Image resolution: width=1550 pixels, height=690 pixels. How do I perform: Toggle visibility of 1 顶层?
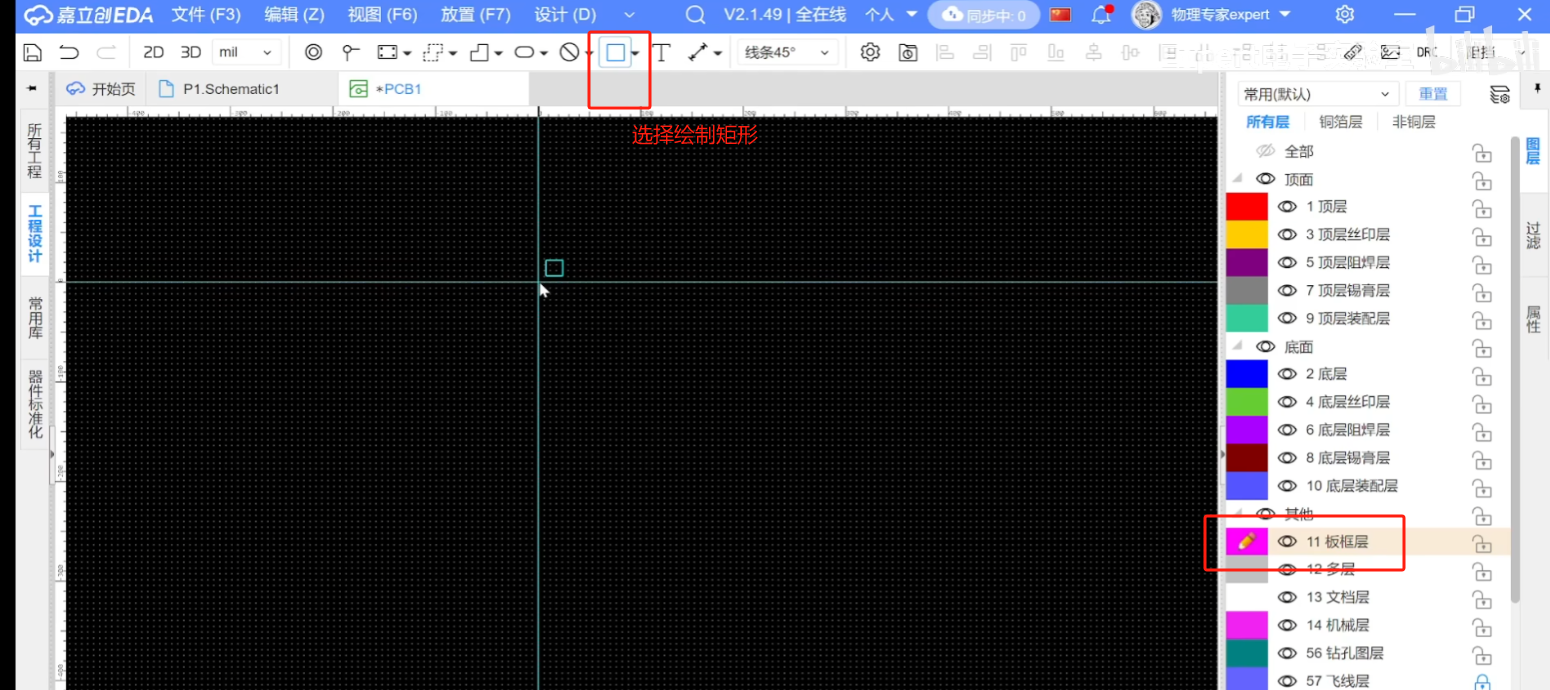click(1288, 207)
